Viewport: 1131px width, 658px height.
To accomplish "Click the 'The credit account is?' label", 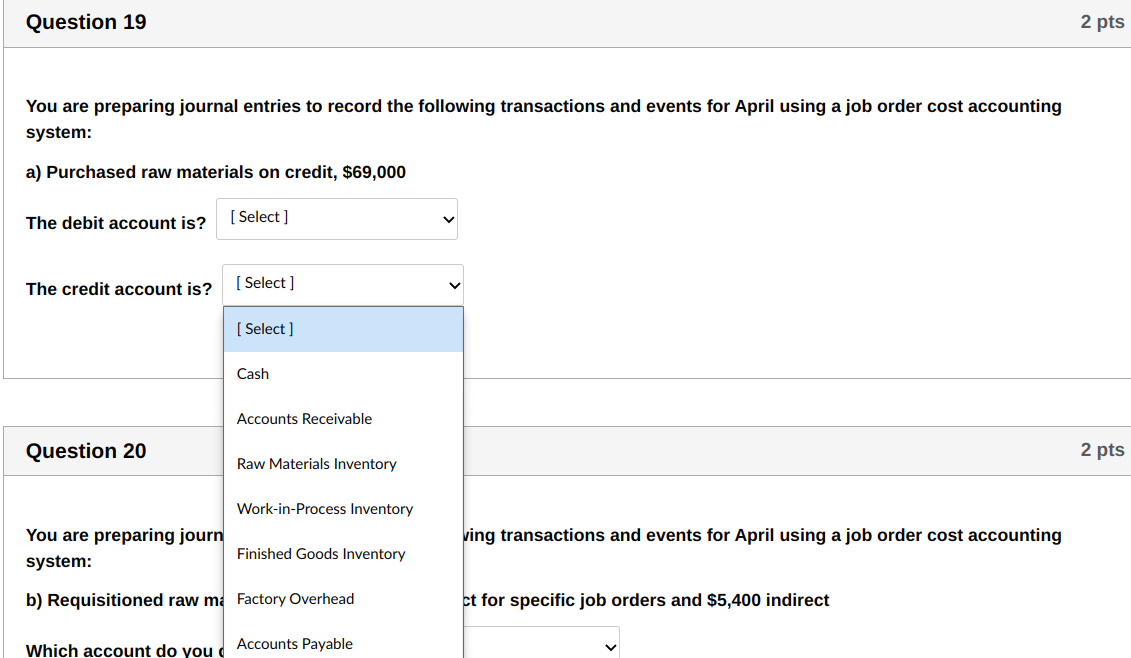I will coord(119,289).
